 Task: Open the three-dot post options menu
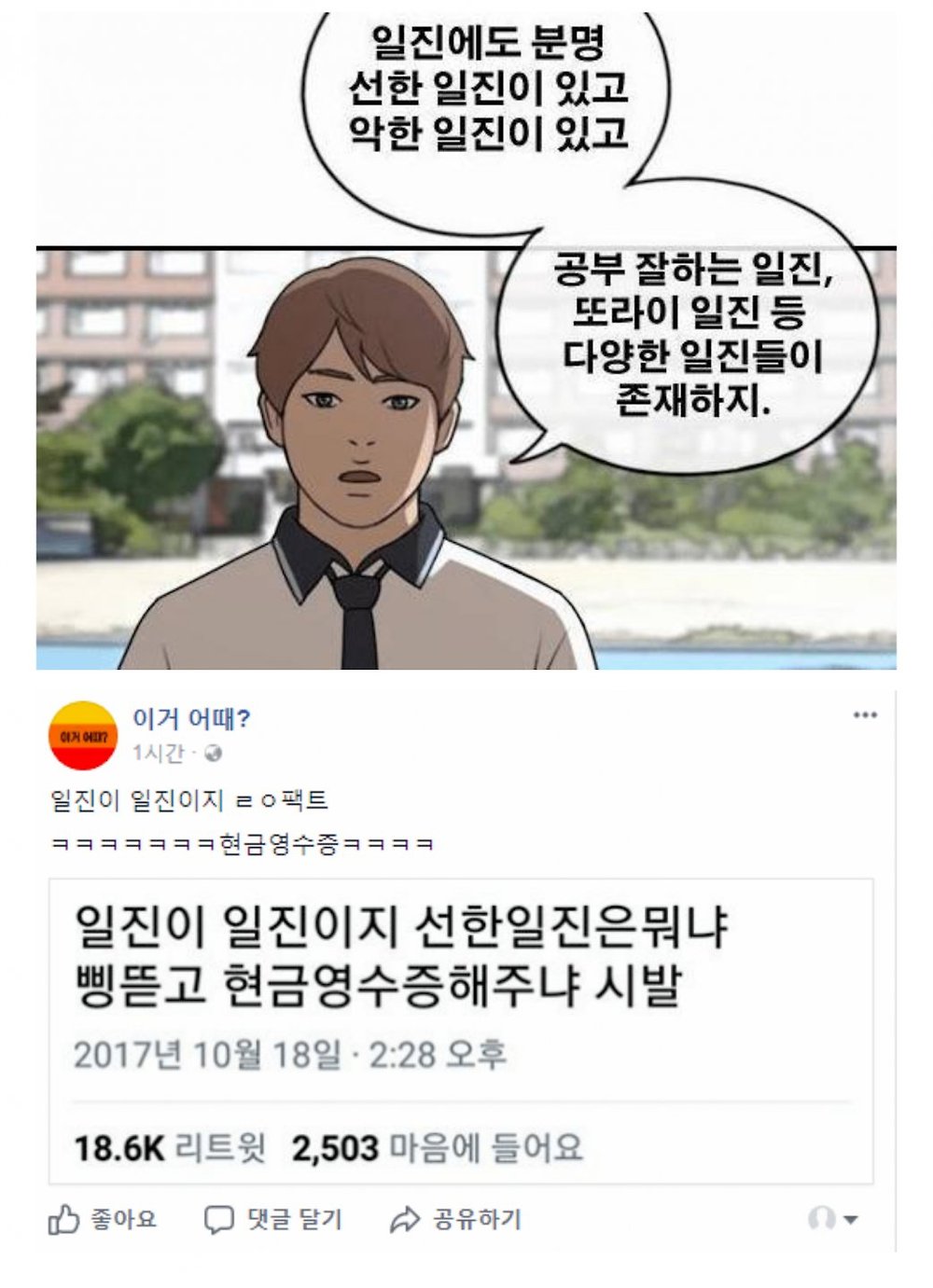(865, 715)
